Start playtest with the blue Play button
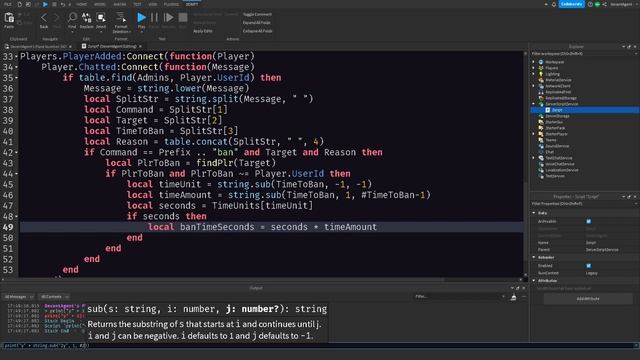The height and width of the screenshot is (360, 640). tap(141, 17)
